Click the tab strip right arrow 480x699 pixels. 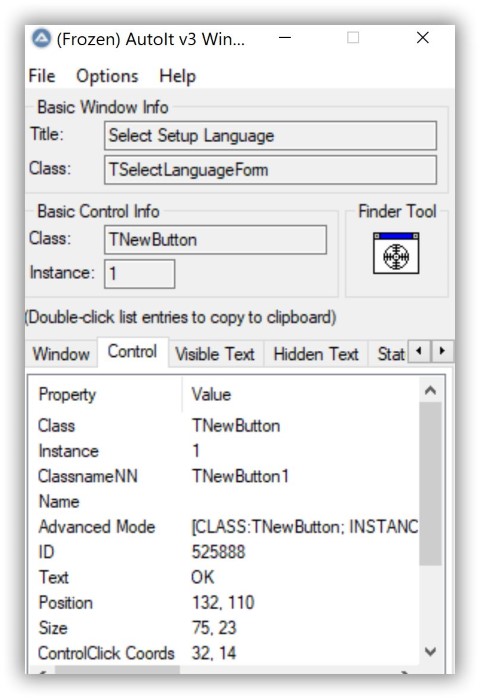click(x=442, y=351)
